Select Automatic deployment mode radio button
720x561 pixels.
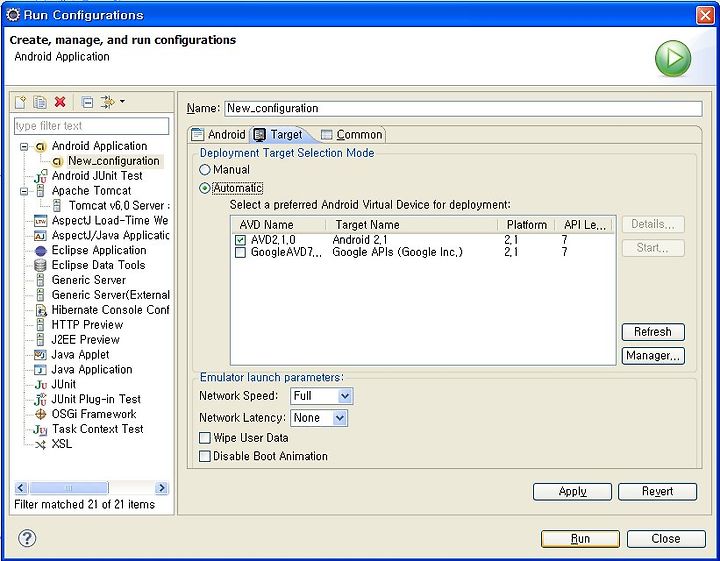pyautogui.click(x=205, y=188)
